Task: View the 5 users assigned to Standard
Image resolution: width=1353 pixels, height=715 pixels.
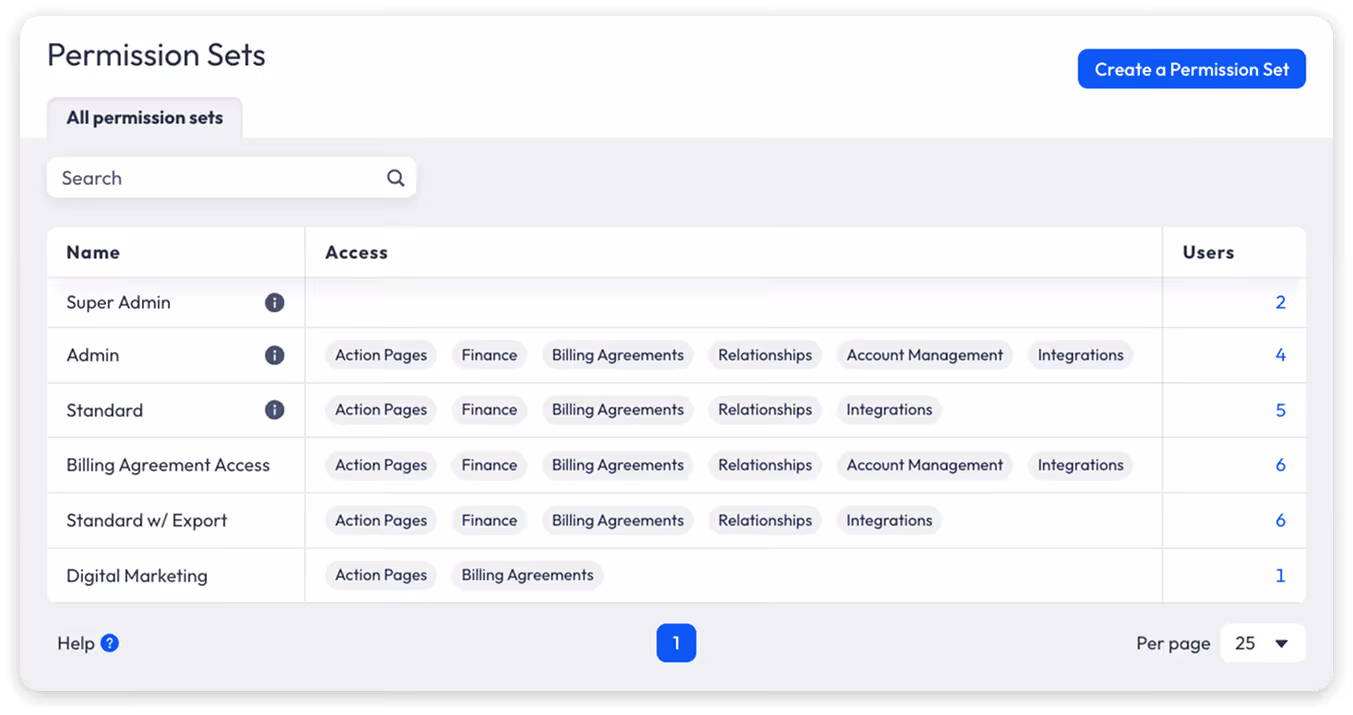Action: 1280,410
